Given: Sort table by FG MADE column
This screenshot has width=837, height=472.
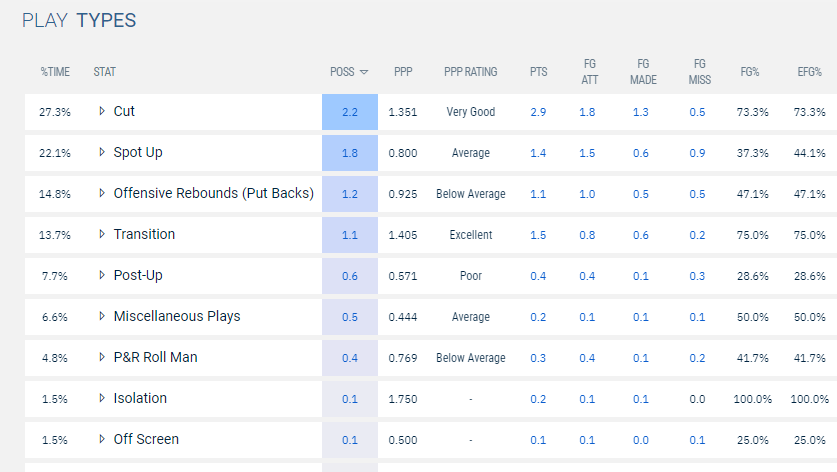Looking at the screenshot, I should pos(643,72).
